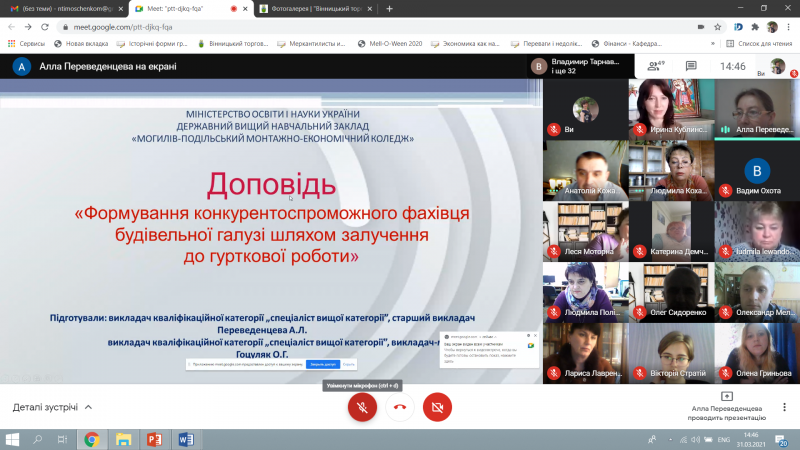Open the Новая вкладка bookmark
Viewport: 800px width, 450px height.
coord(81,44)
